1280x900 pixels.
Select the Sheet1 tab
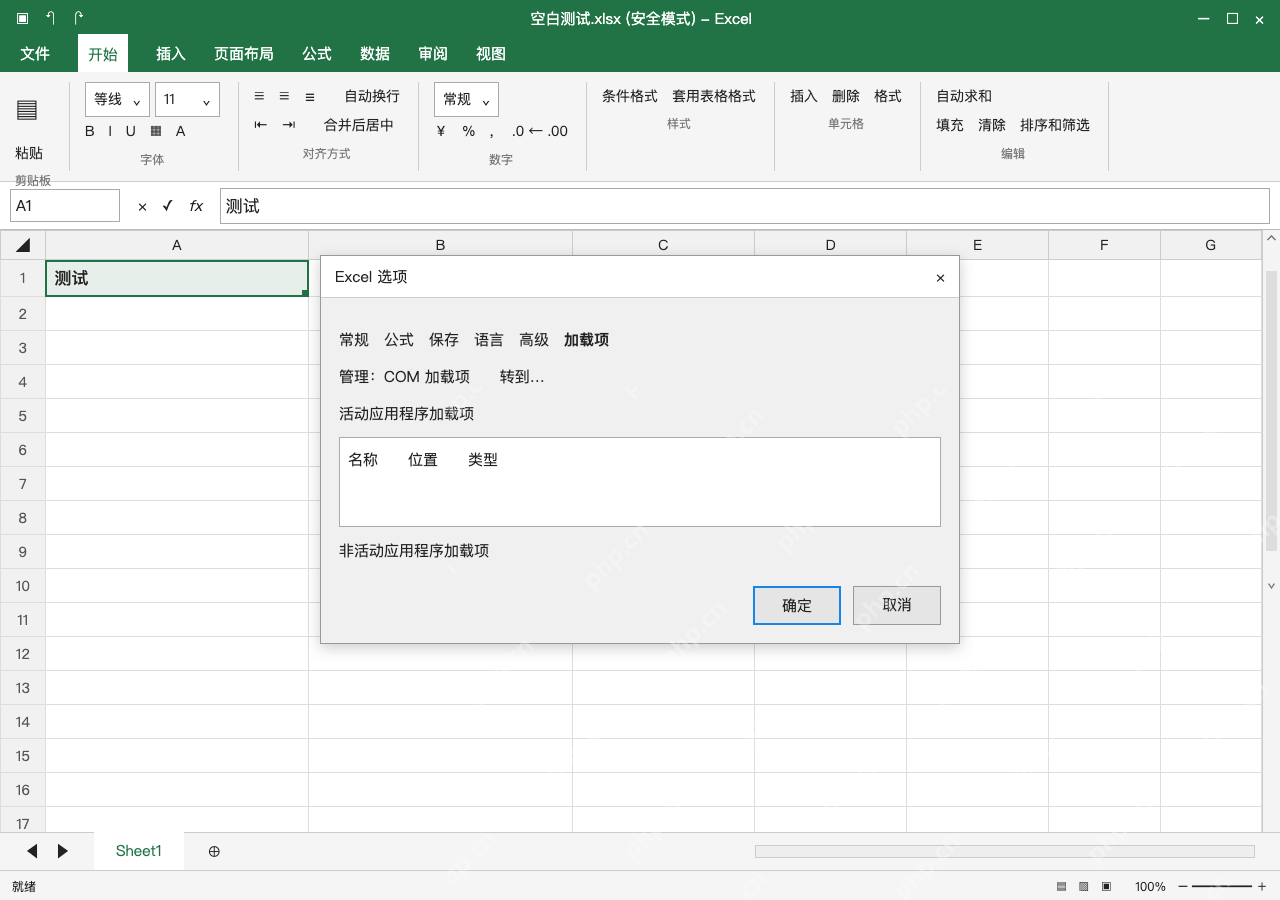point(138,851)
